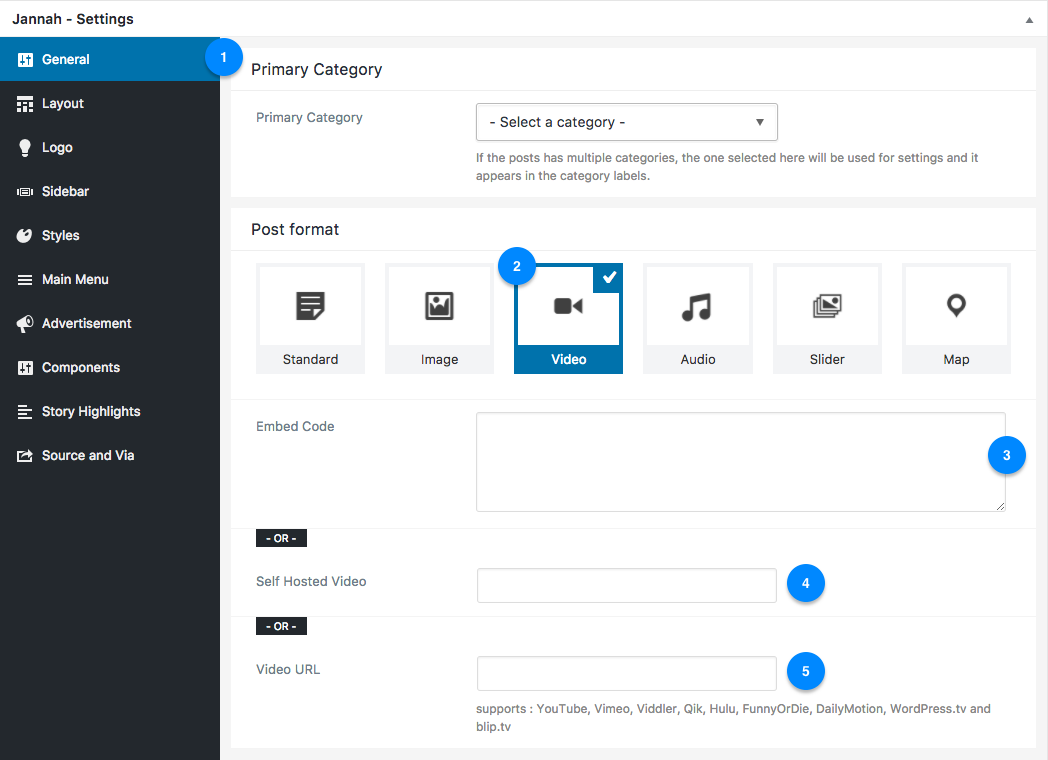This screenshot has width=1048, height=760.
Task: Click the checkmark on the Video format
Action: [x=608, y=277]
